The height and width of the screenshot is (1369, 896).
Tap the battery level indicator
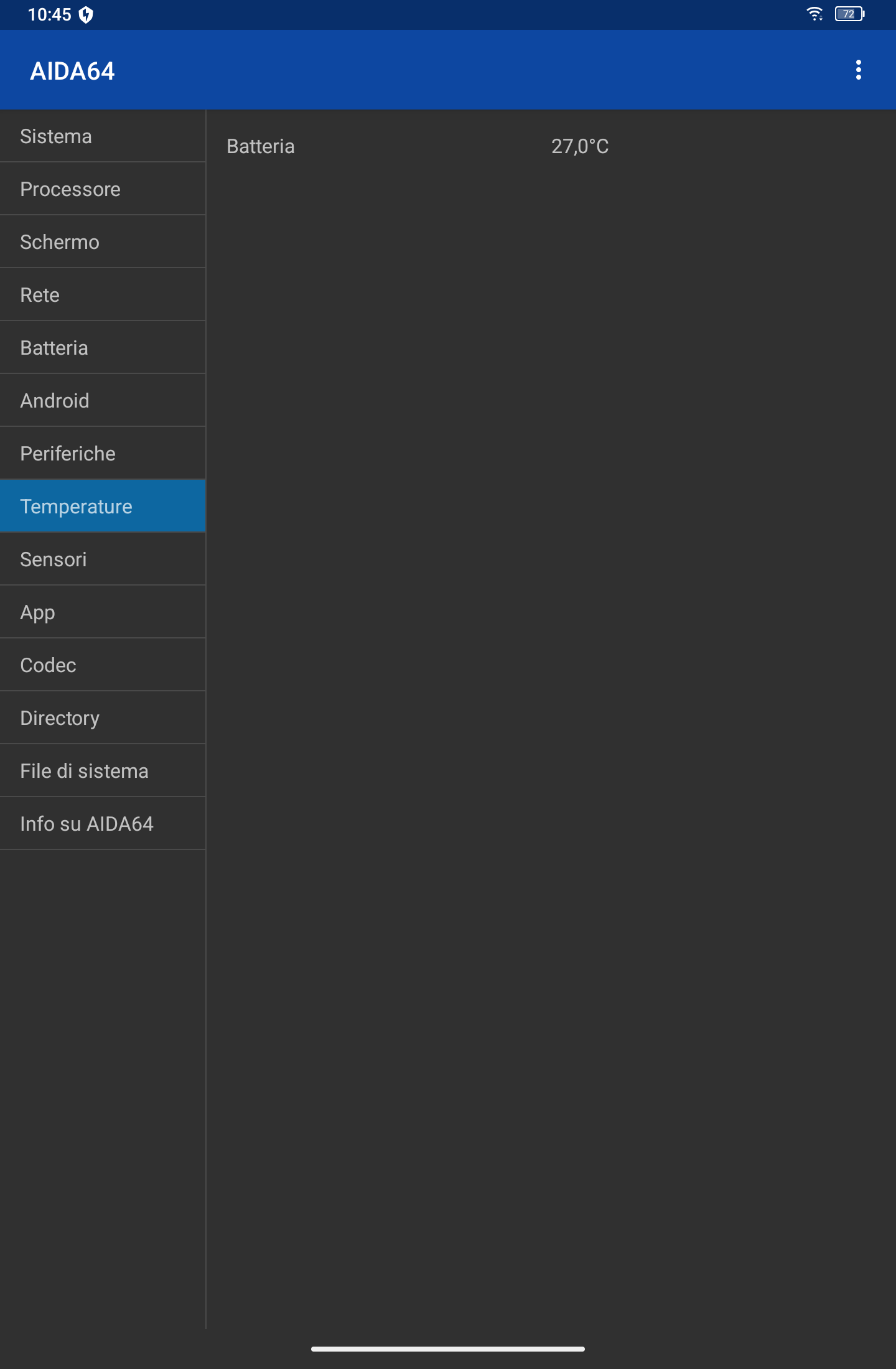click(849, 14)
